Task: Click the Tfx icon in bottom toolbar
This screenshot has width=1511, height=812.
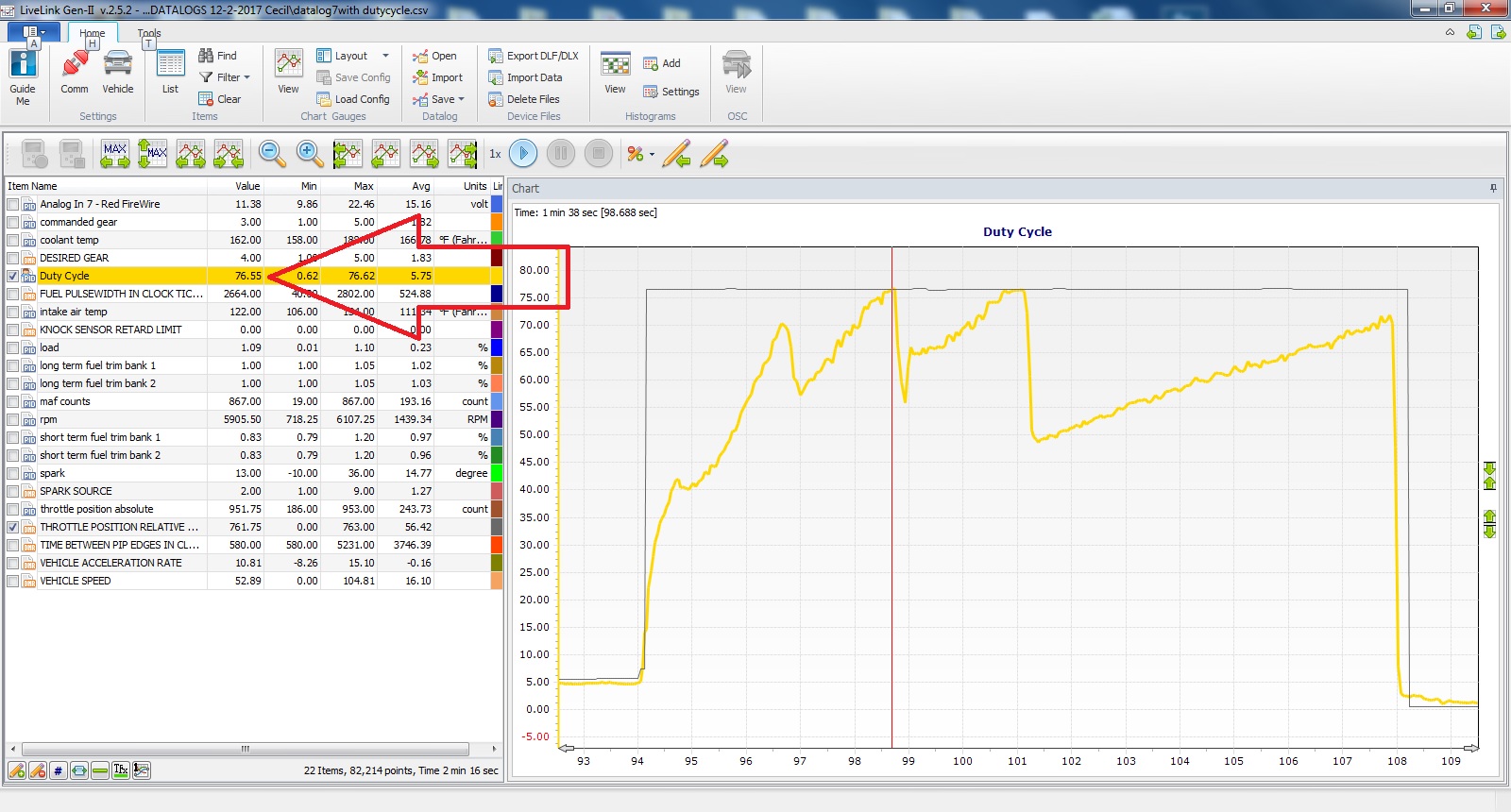Action: coord(121,770)
